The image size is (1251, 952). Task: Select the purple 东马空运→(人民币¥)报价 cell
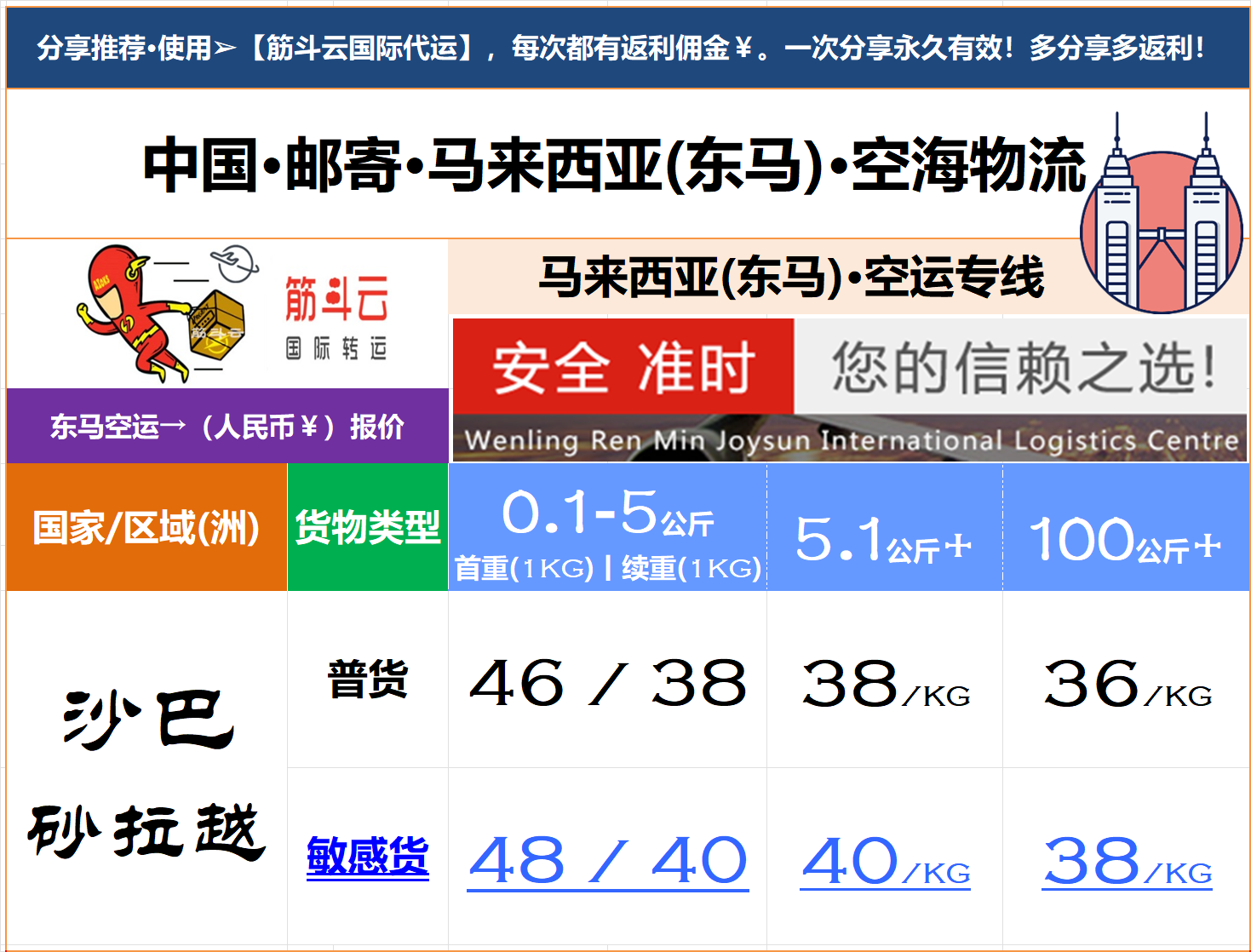(x=227, y=426)
